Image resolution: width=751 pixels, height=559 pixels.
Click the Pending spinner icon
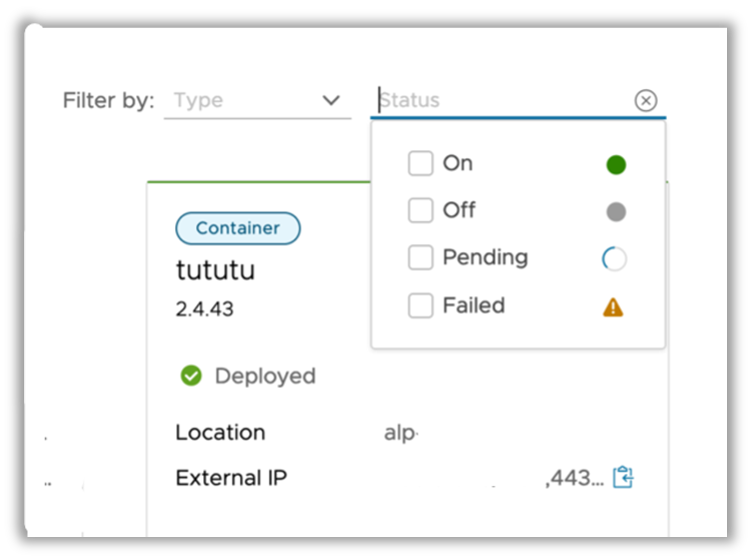pos(614,259)
